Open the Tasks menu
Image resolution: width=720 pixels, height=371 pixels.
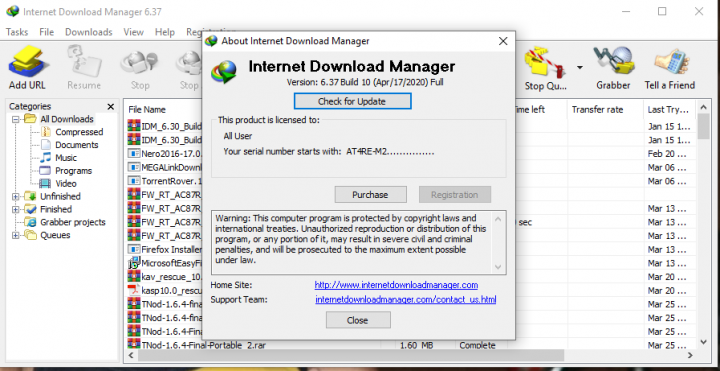click(17, 32)
